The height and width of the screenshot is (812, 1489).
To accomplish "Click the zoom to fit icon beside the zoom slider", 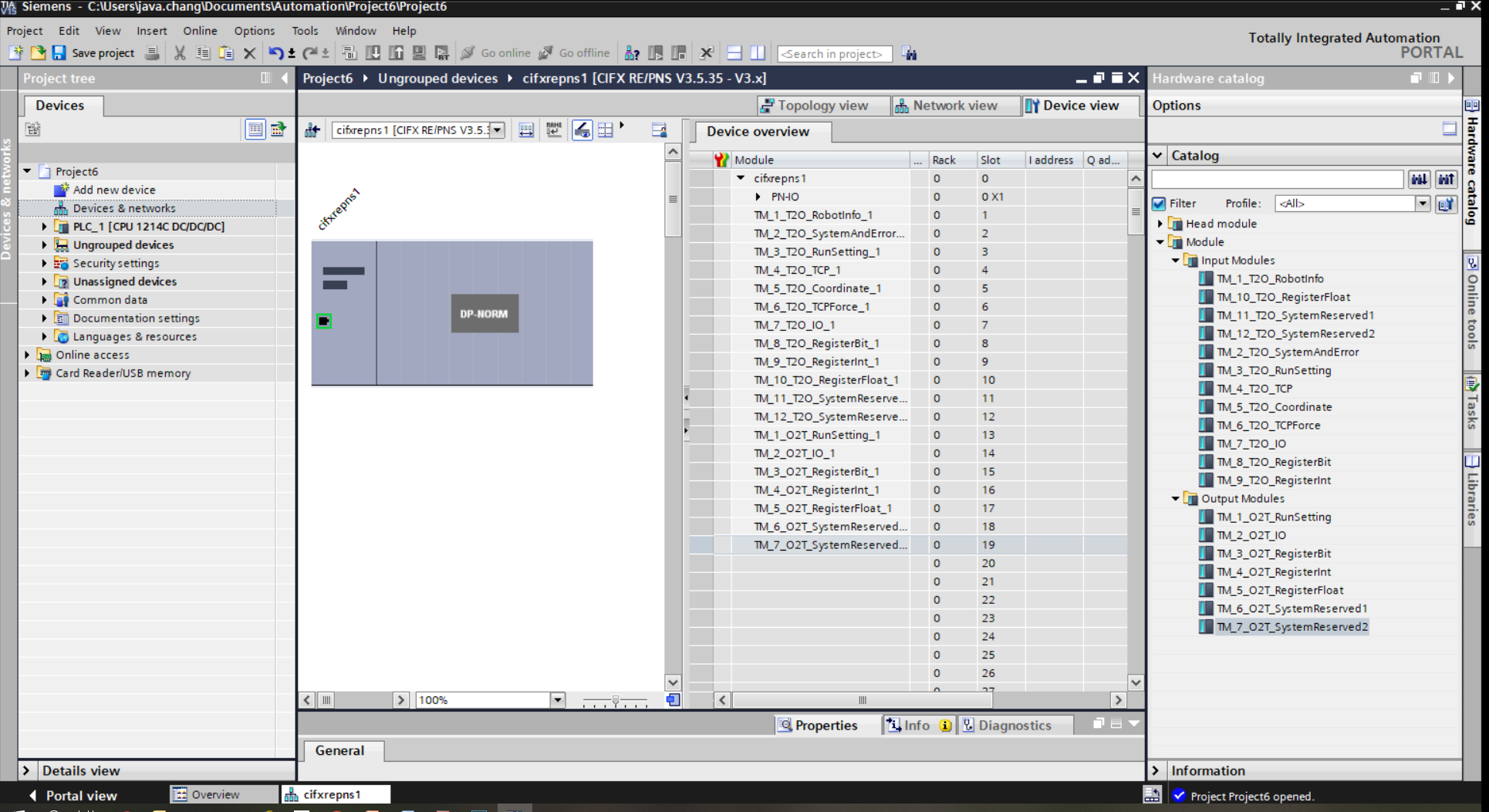I will 673,699.
